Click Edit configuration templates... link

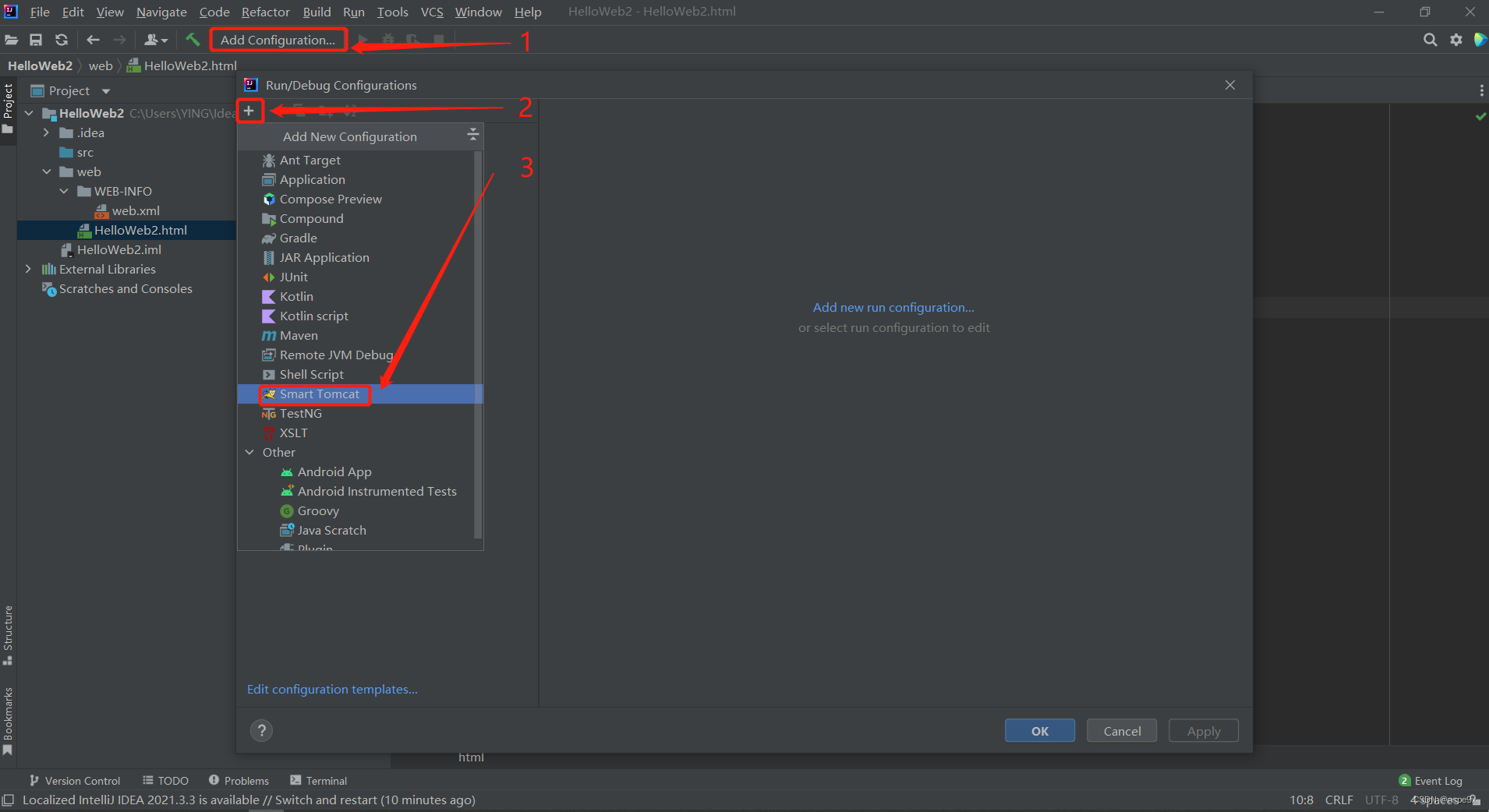click(x=332, y=689)
